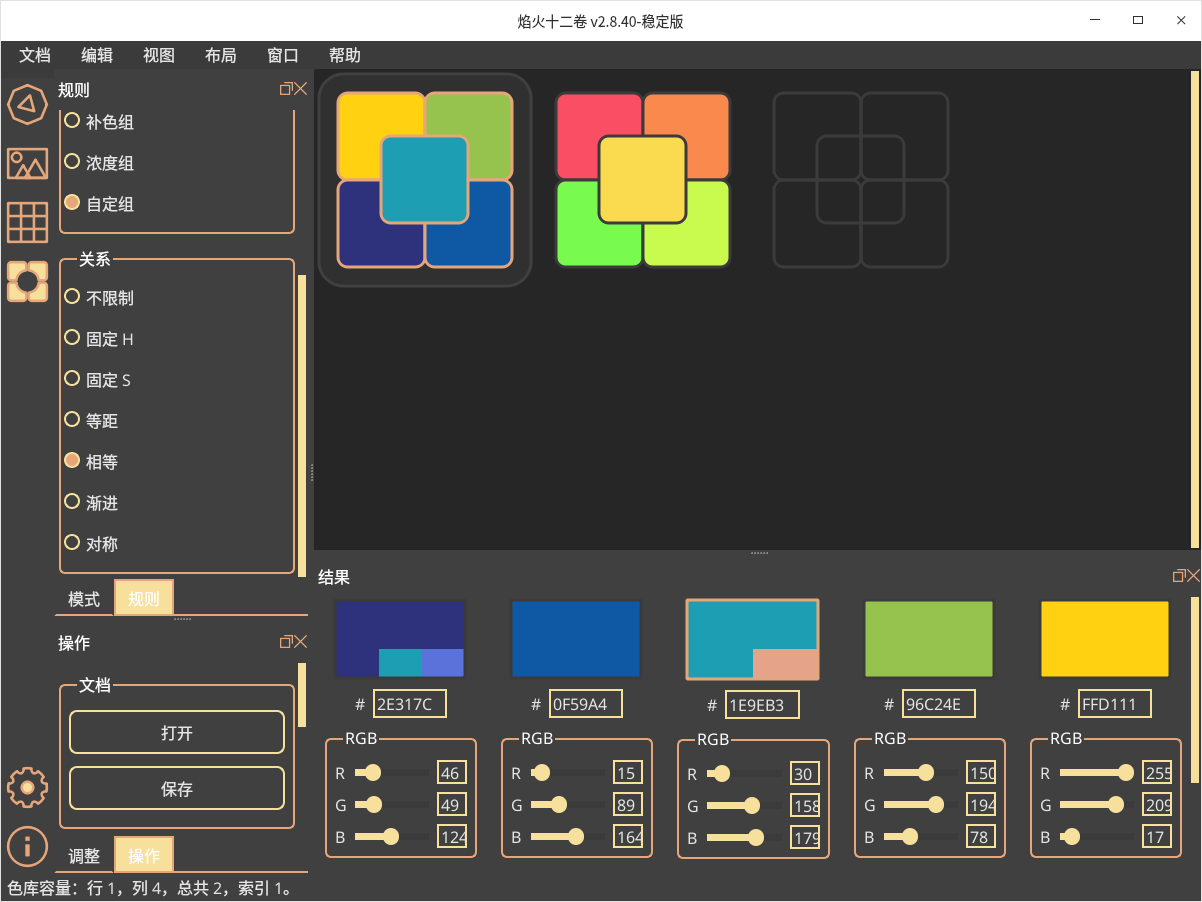Select the second color set thumbnail in depot
Image resolution: width=1202 pixels, height=902 pixels.
tap(643, 180)
